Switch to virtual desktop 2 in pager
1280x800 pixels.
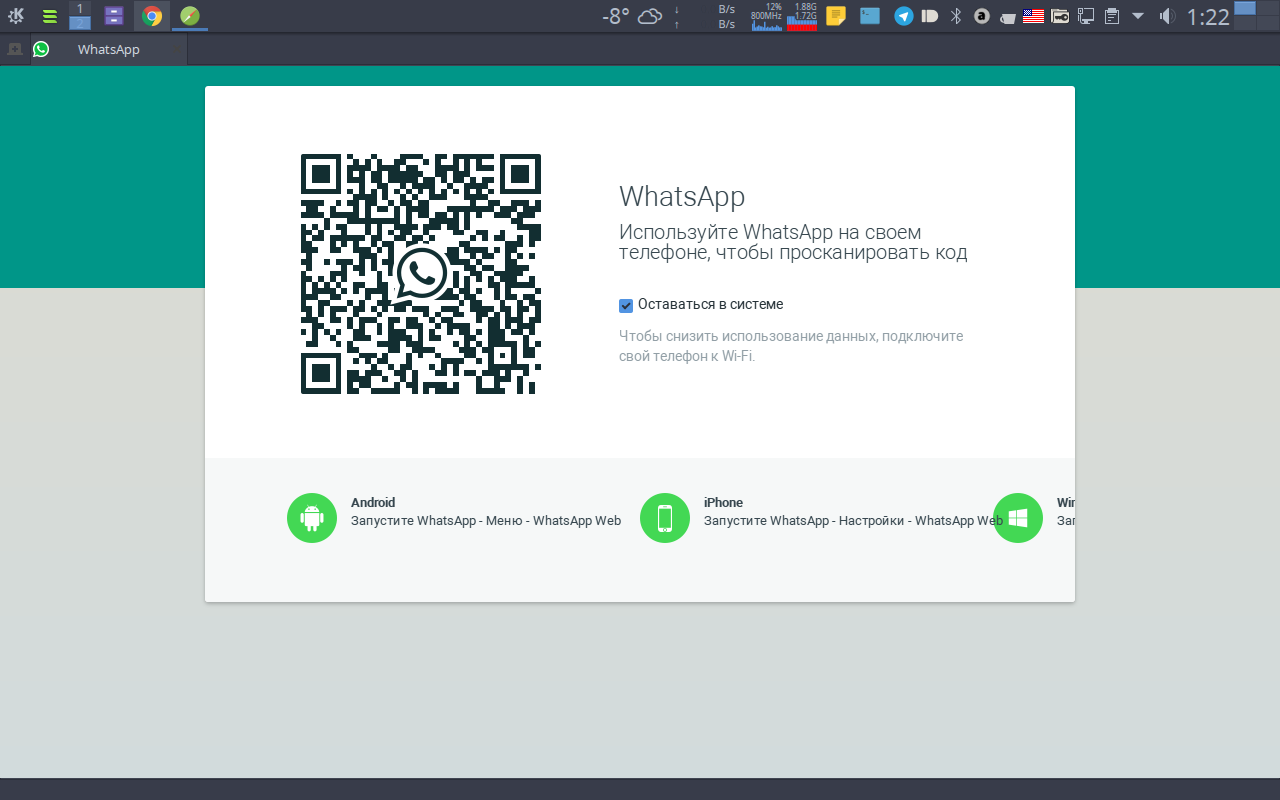point(80,23)
